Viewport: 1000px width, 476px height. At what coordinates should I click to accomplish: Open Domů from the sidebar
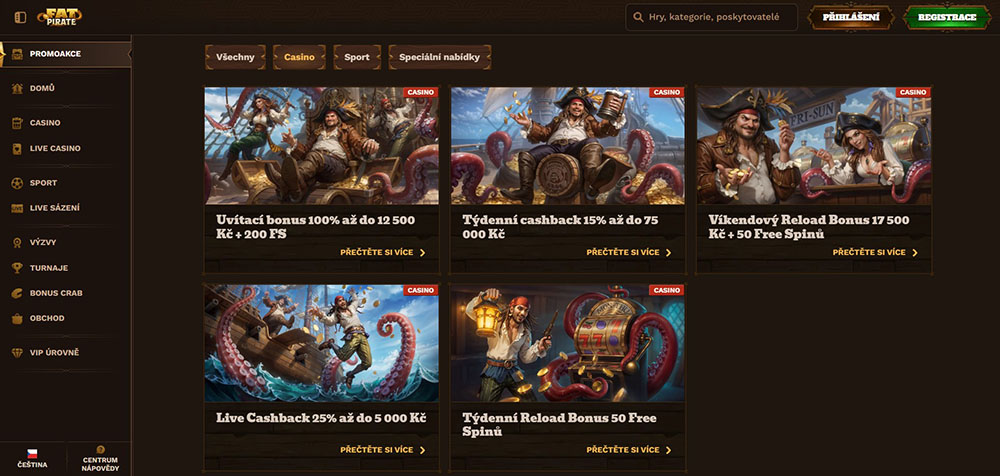click(43, 88)
